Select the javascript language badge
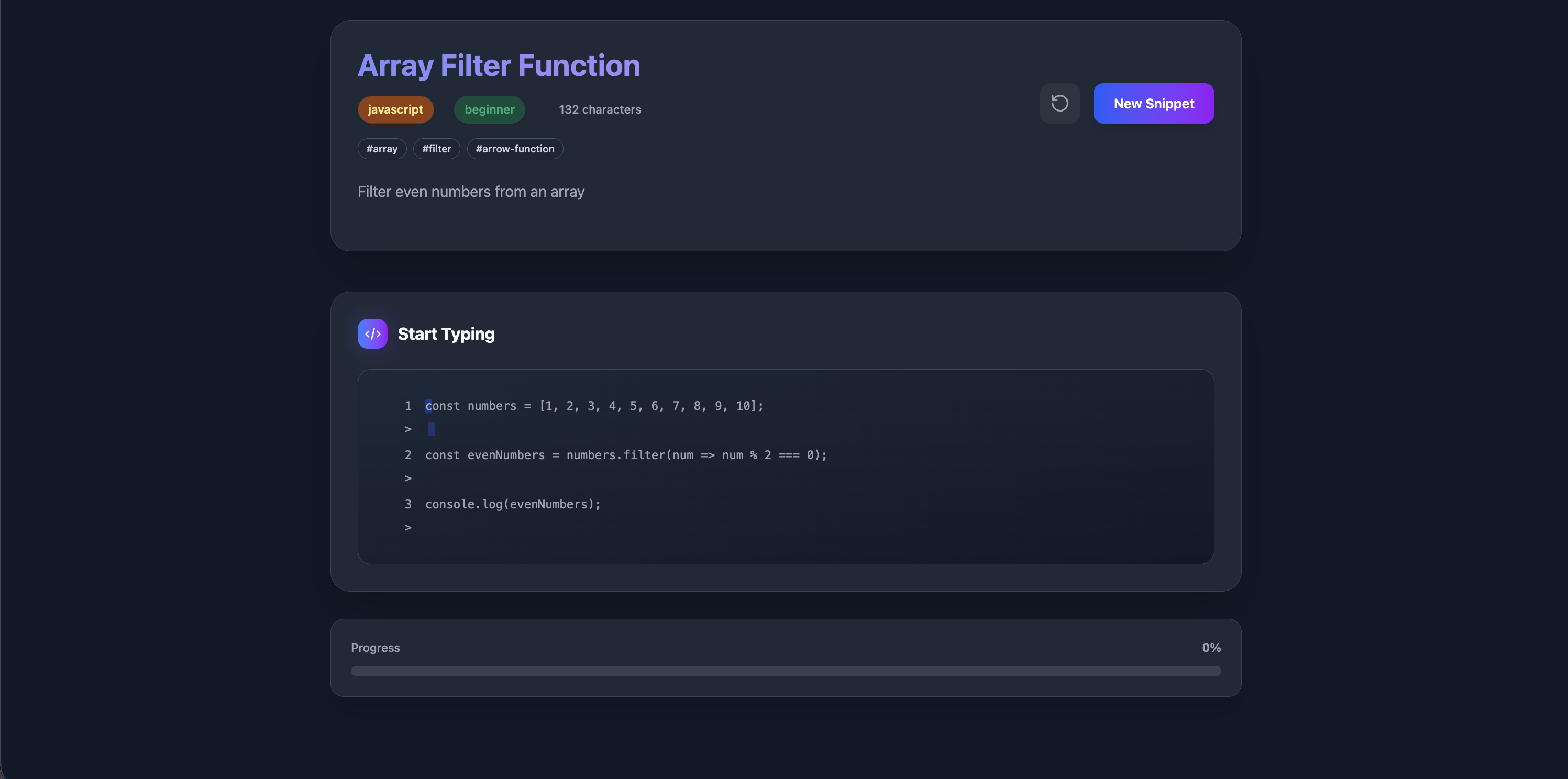This screenshot has width=1568, height=779. (395, 109)
